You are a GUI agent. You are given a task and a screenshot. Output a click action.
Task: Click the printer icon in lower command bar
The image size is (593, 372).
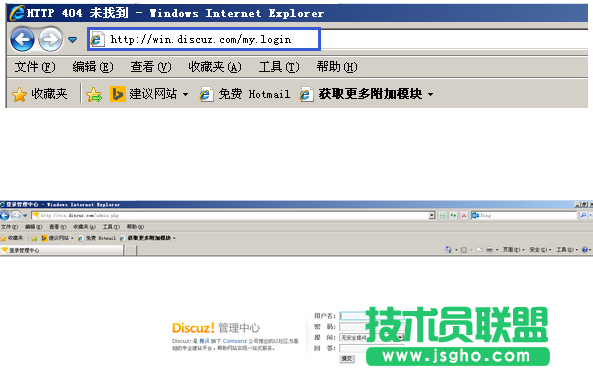click(489, 250)
